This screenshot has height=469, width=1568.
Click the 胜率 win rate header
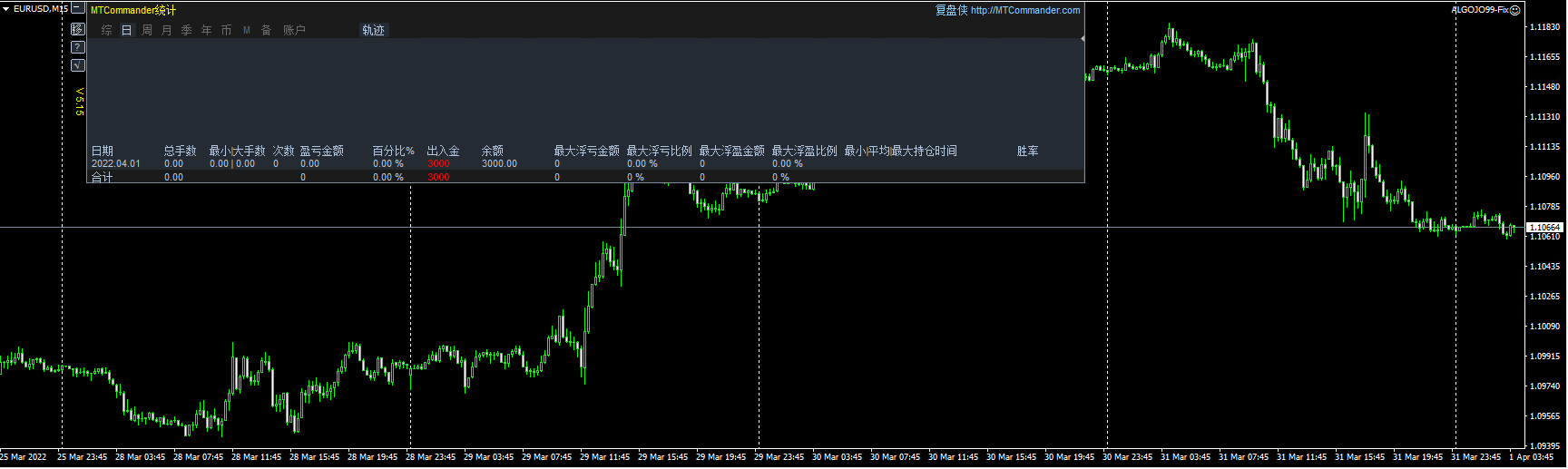point(1027,151)
